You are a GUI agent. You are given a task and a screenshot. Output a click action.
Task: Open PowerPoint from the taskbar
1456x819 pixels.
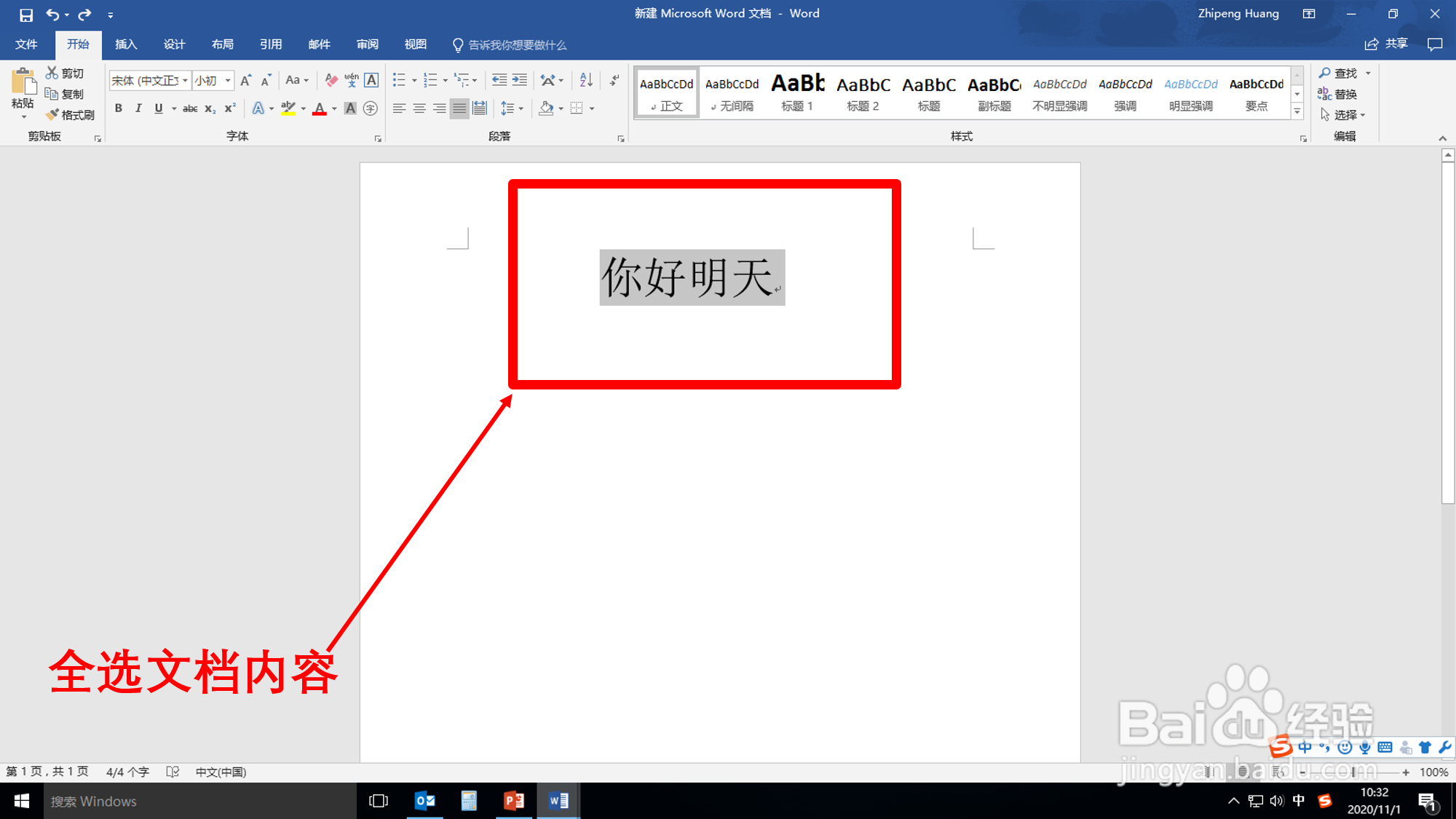point(514,801)
